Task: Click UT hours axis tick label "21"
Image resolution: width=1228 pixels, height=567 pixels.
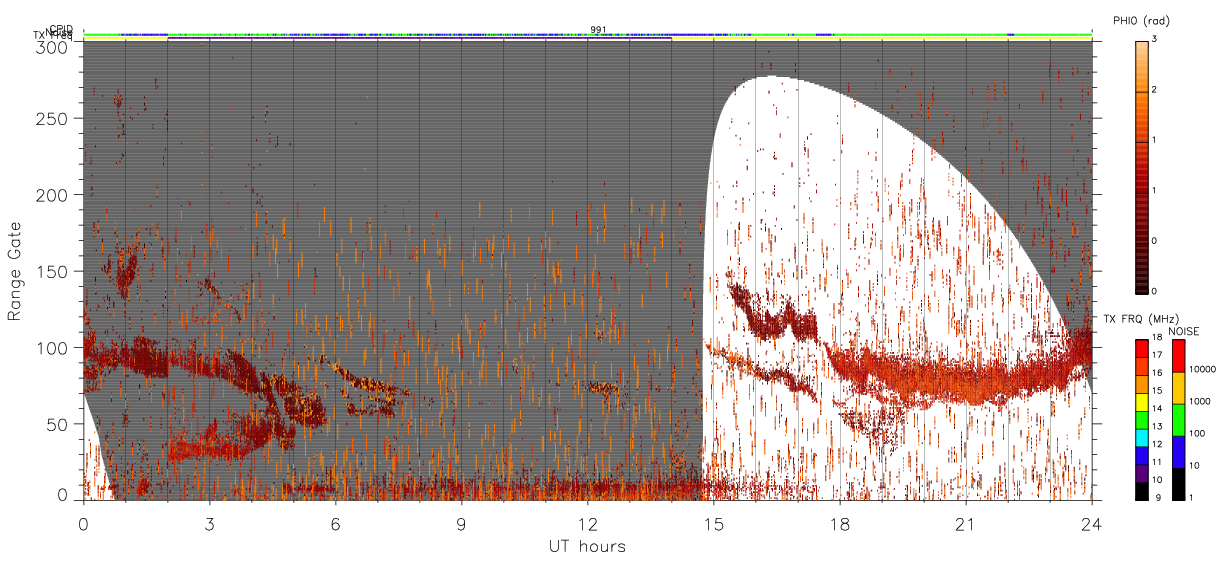Action: point(965,524)
